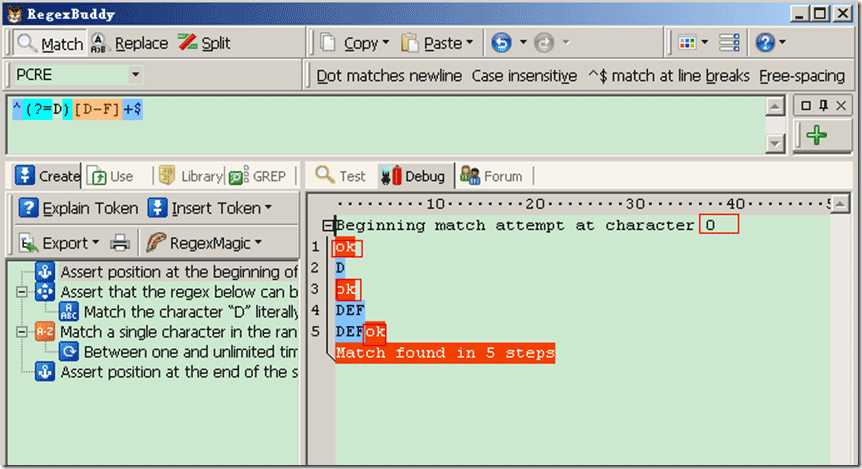This screenshot has width=862, height=469.
Task: Collapse the Beginning match attempt node
Action: pos(327,225)
